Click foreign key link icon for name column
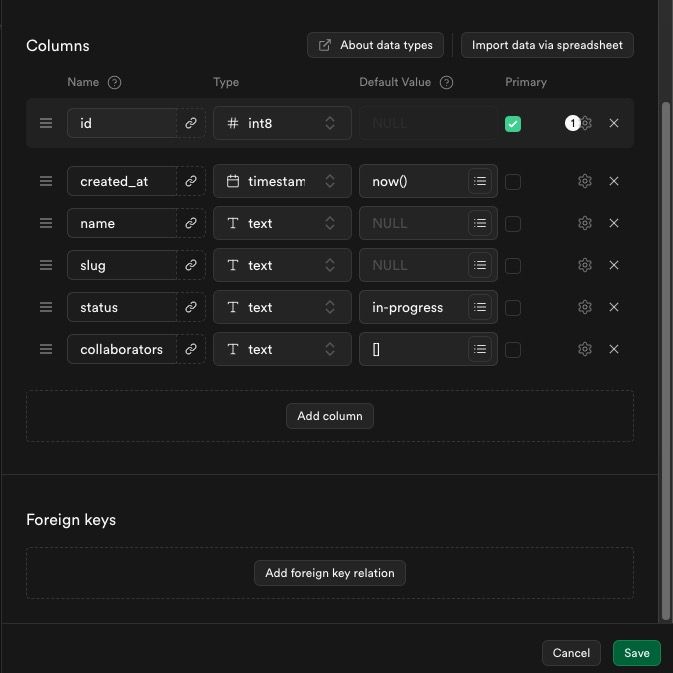673x673 pixels. (191, 223)
